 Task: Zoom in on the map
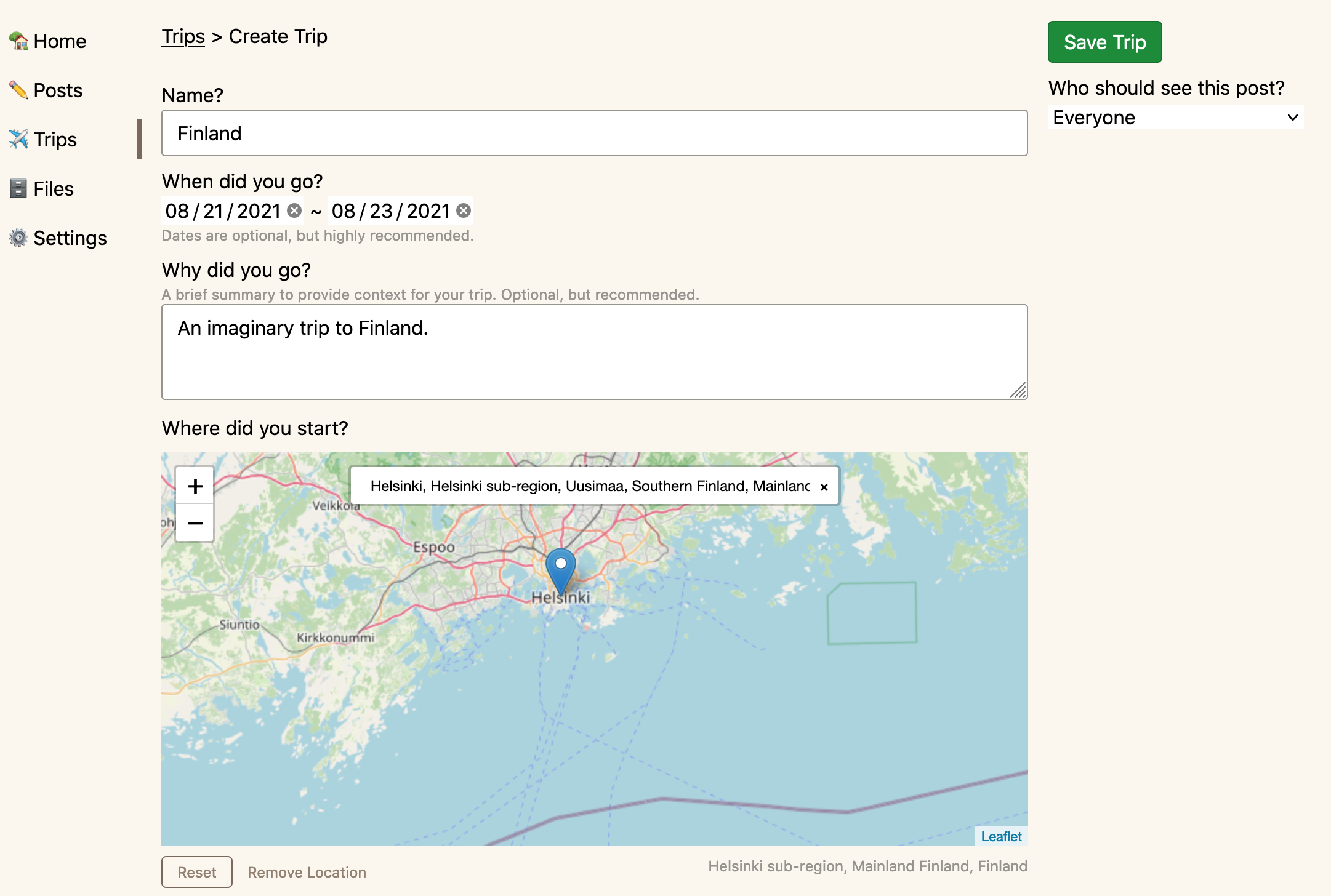pyautogui.click(x=195, y=486)
